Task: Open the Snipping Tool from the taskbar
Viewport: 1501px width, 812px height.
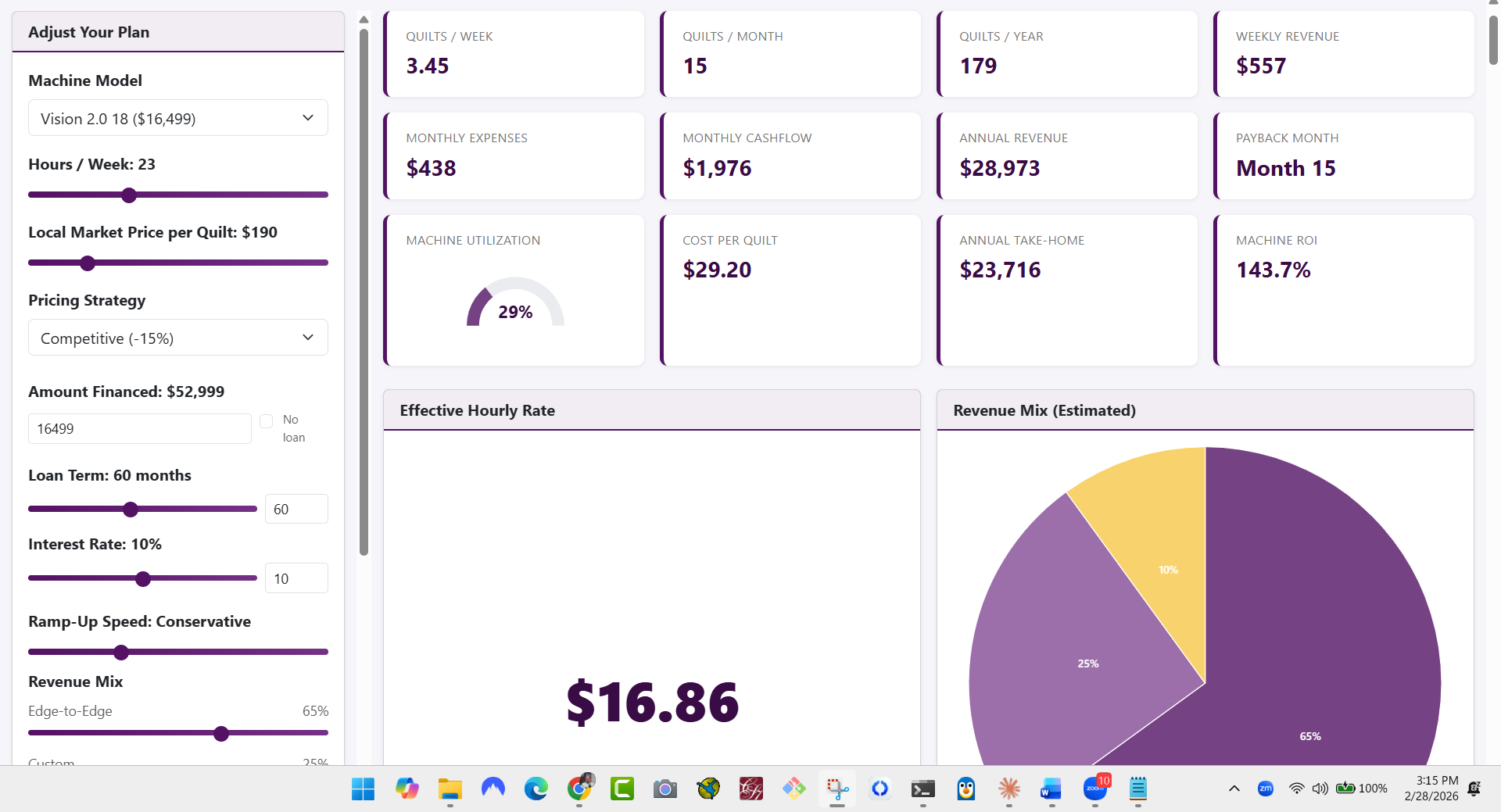Action: point(836,789)
